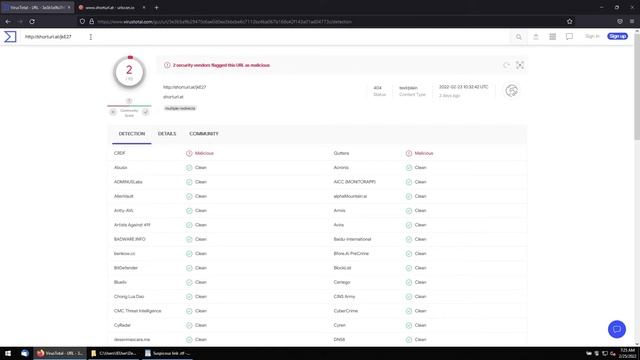Click the taskbar clock showing 7:25 AM
Viewport: 640px width, 360px height.
point(628,353)
